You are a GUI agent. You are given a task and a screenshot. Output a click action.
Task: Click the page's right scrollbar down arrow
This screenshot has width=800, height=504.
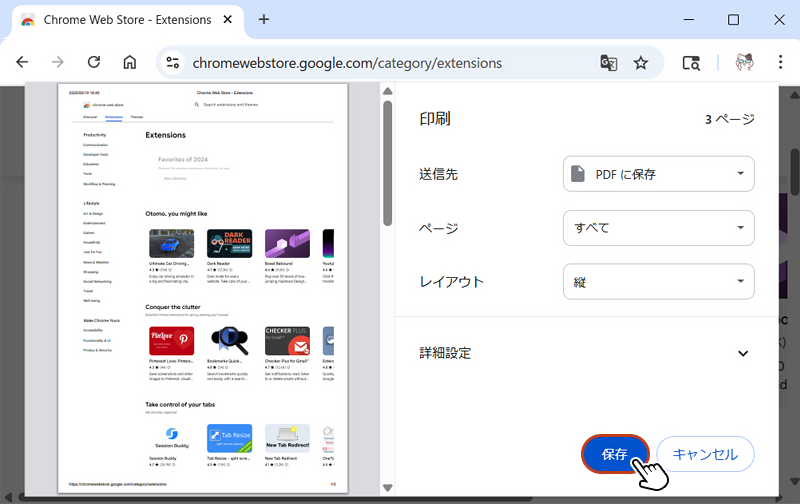794,481
